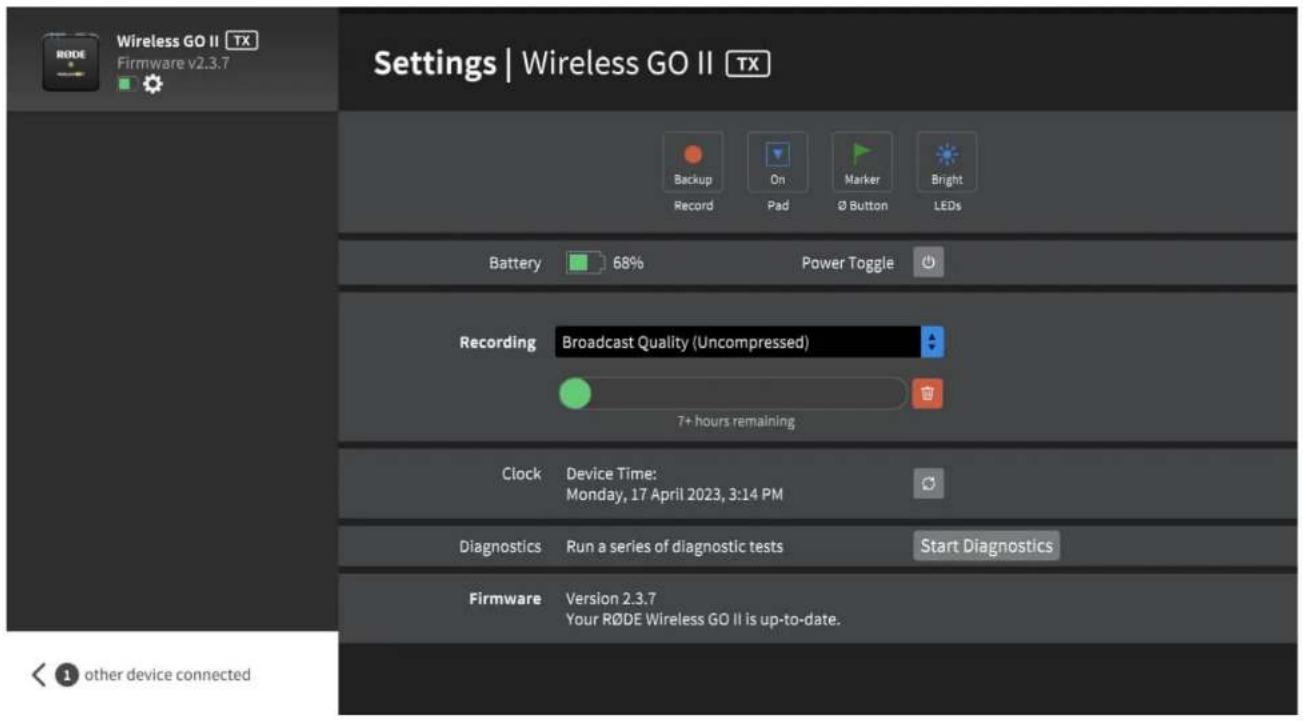This screenshot has height=721, width=1303.
Task: Click the green recording storage indicator
Action: 575,393
